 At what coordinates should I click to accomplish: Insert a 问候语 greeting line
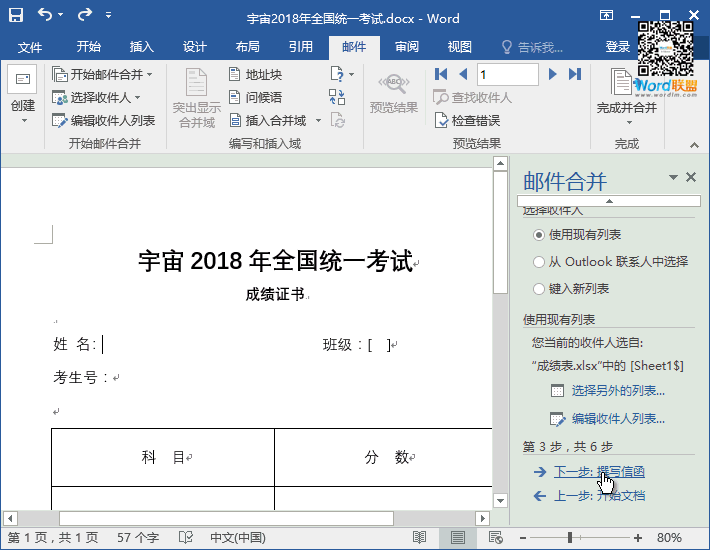255,97
